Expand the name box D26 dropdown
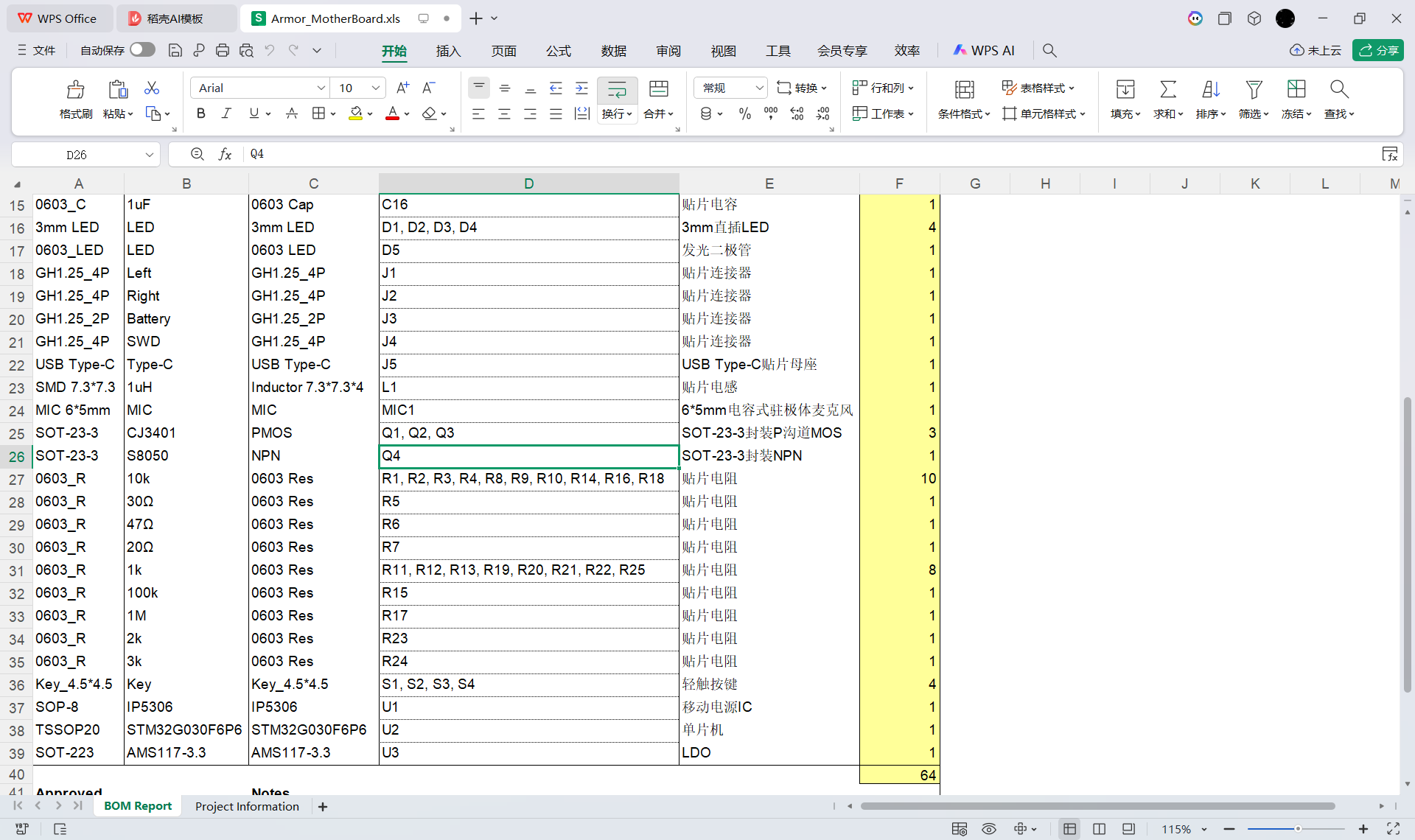Image resolution: width=1415 pixels, height=840 pixels. tap(150, 154)
